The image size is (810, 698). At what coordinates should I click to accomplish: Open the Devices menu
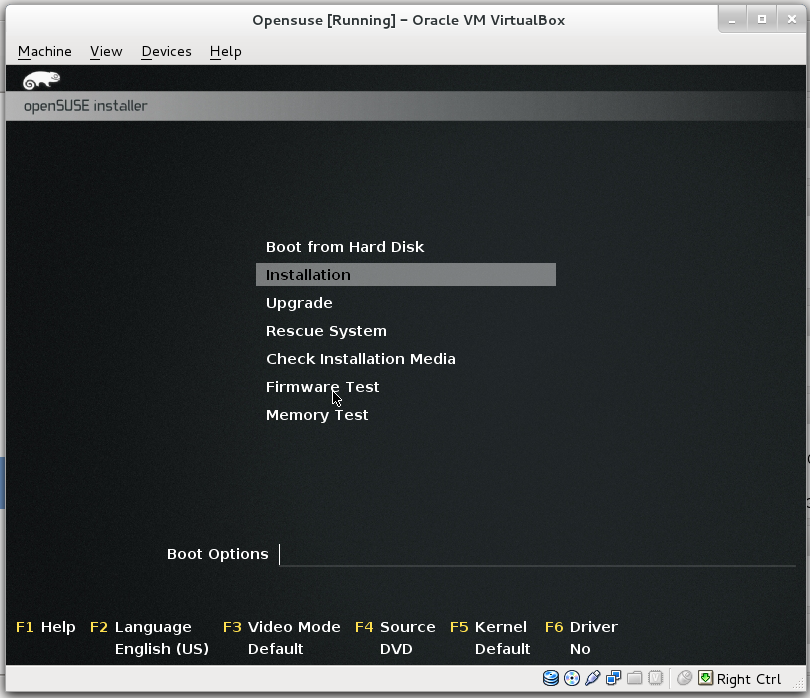pos(166,51)
